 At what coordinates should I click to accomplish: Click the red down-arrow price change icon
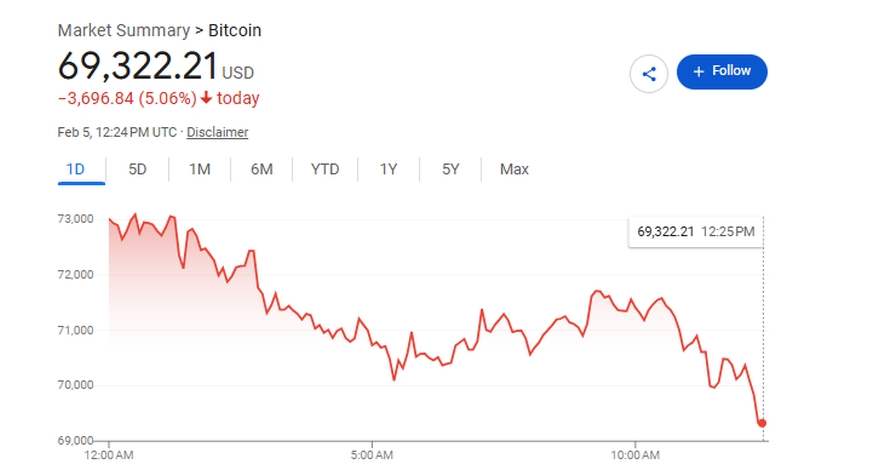pos(205,98)
